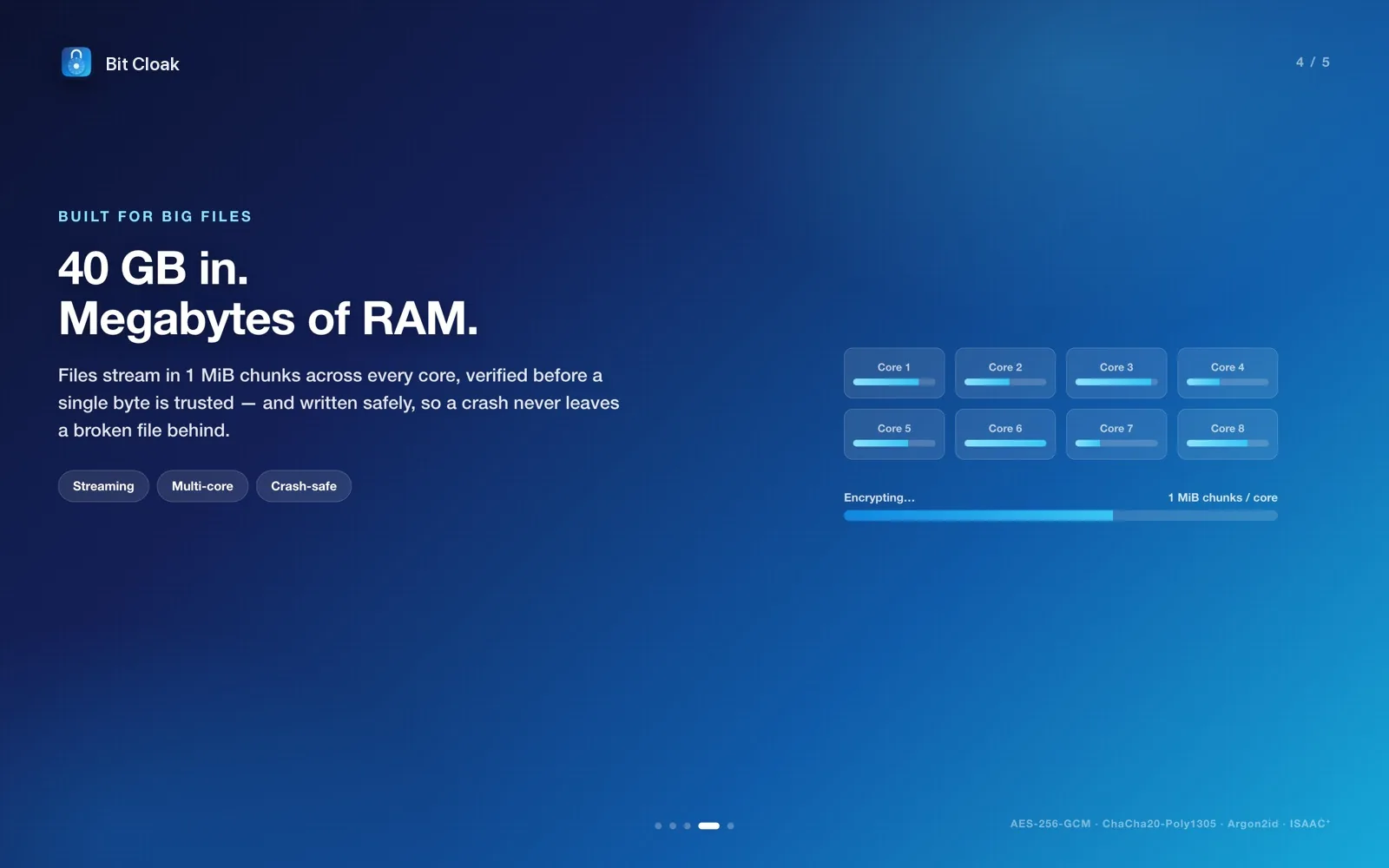This screenshot has height=868, width=1389.
Task: Click the Core 8 progress card
Action: coord(1228,434)
